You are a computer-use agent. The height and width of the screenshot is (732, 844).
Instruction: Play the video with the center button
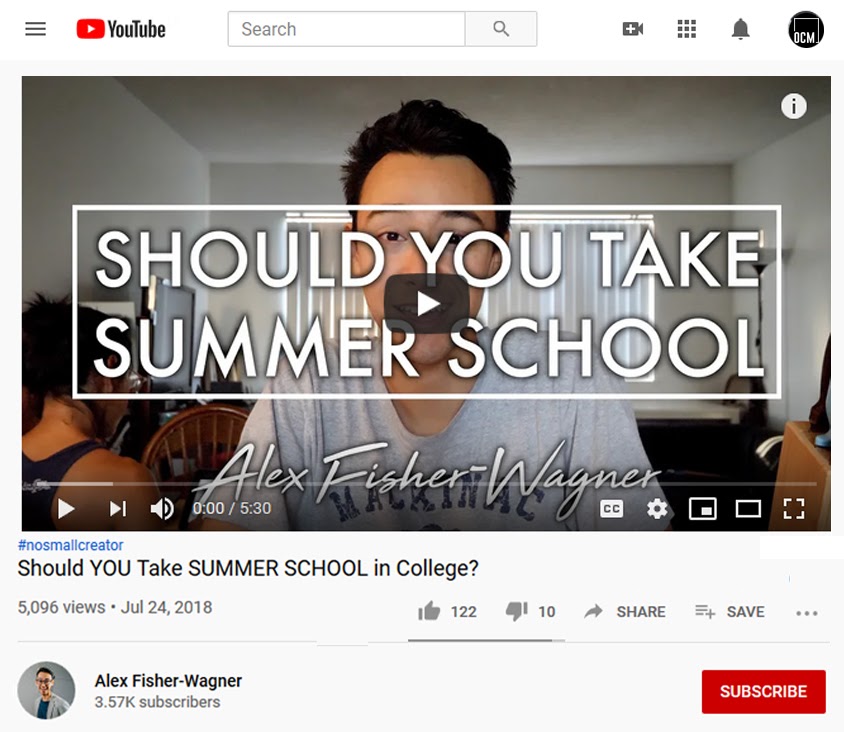[426, 304]
